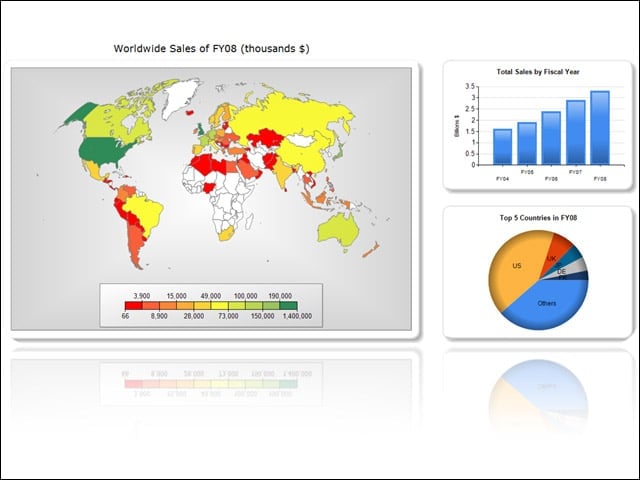Select Japan on the world map
The height and width of the screenshot is (480, 640).
(340, 152)
